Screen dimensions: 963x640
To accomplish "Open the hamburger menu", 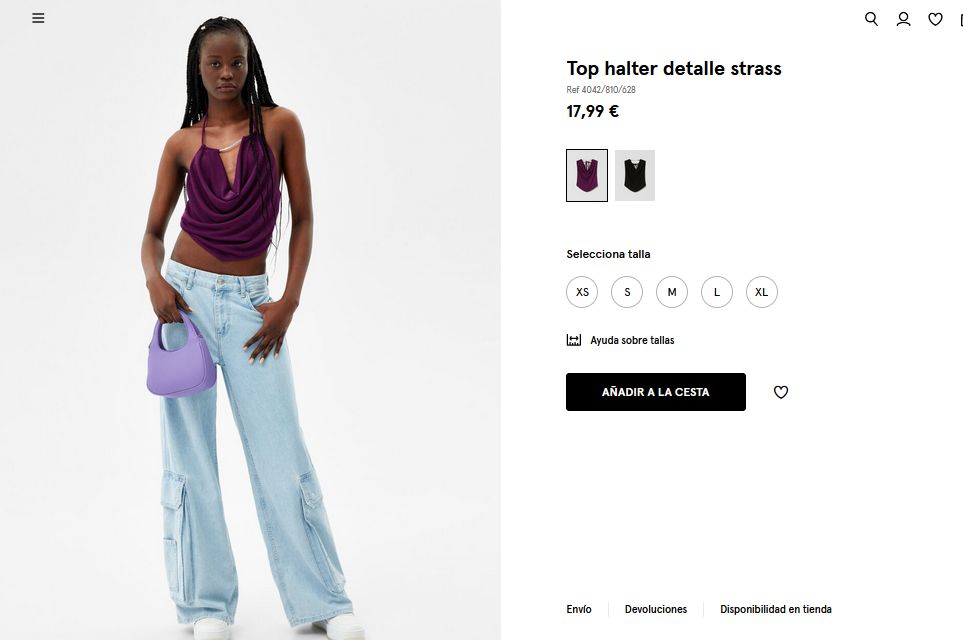I will [38, 18].
